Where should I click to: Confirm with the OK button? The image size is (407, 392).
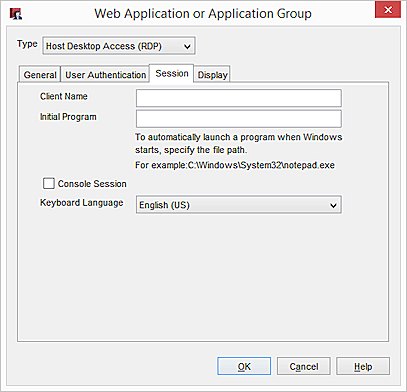click(244, 366)
